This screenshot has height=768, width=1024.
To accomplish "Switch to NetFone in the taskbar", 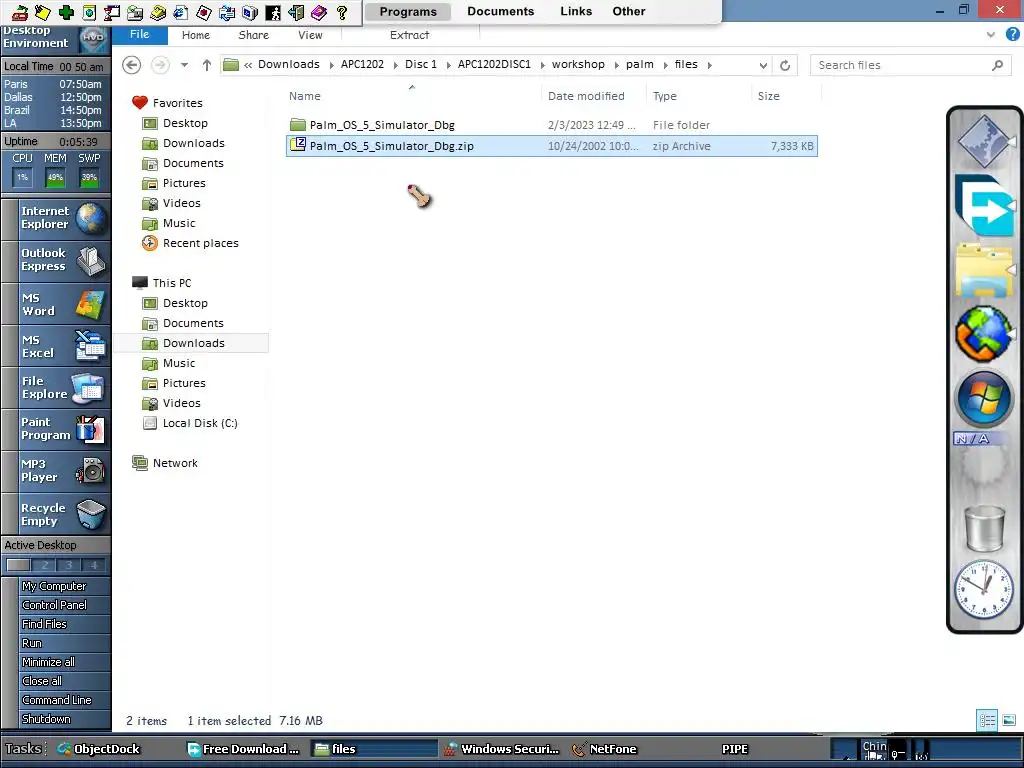I will (604, 748).
